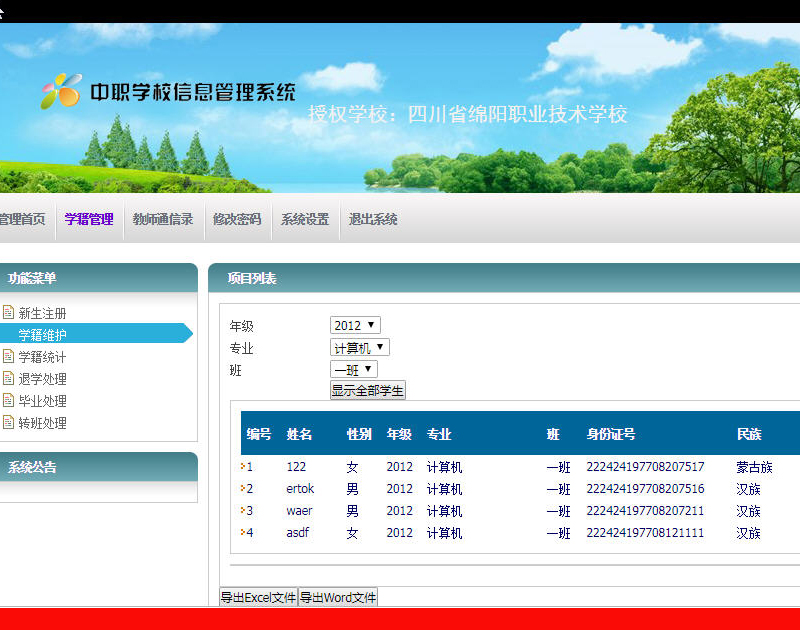Image resolution: width=800 pixels, height=630 pixels.
Task: Go to 教师通信录 navigation item
Action: click(163, 220)
